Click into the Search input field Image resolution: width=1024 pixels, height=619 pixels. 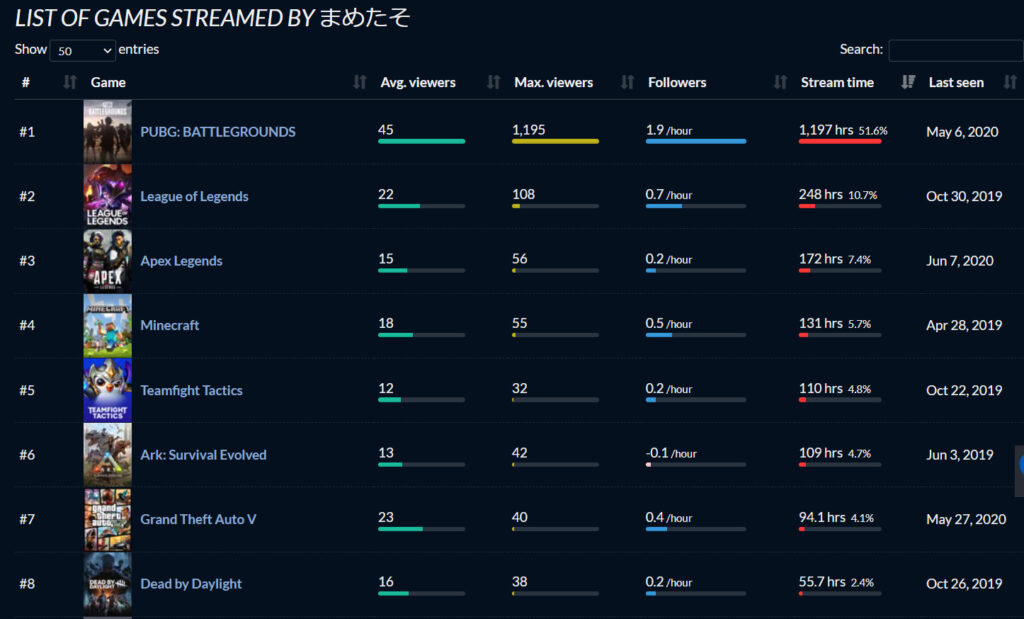(x=954, y=50)
